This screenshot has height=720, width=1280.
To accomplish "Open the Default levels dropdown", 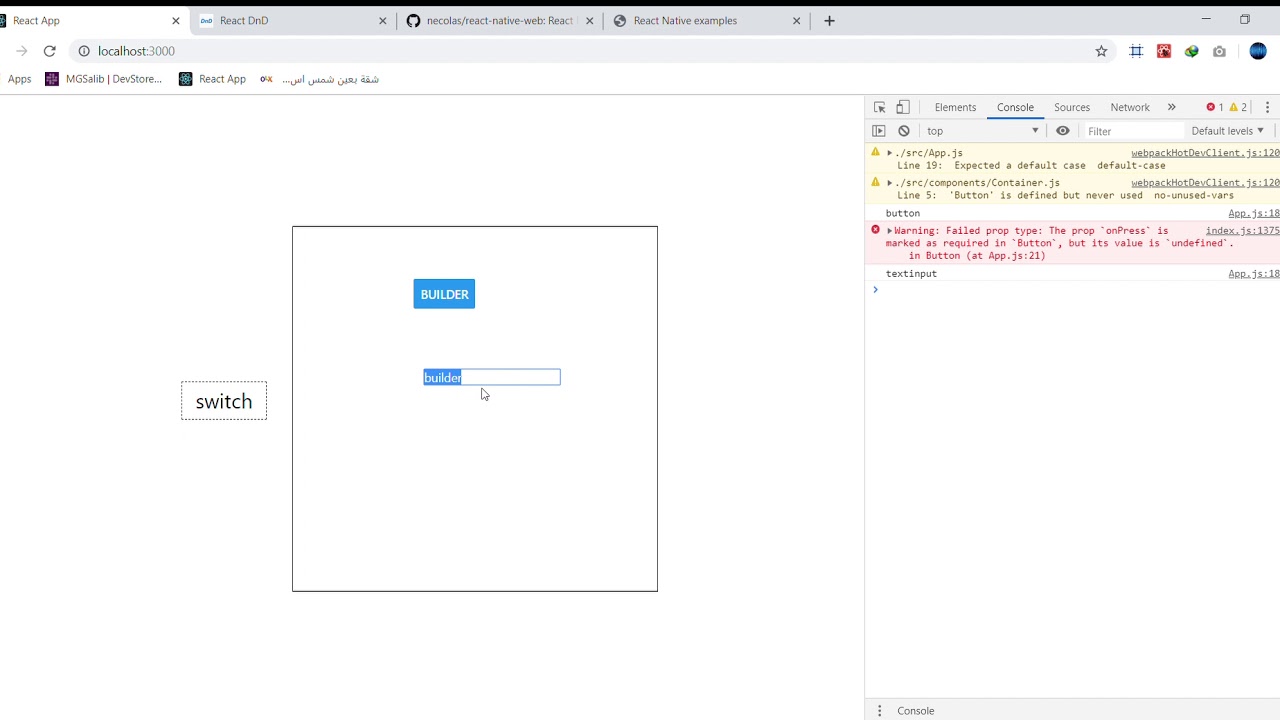I will [x=1227, y=131].
